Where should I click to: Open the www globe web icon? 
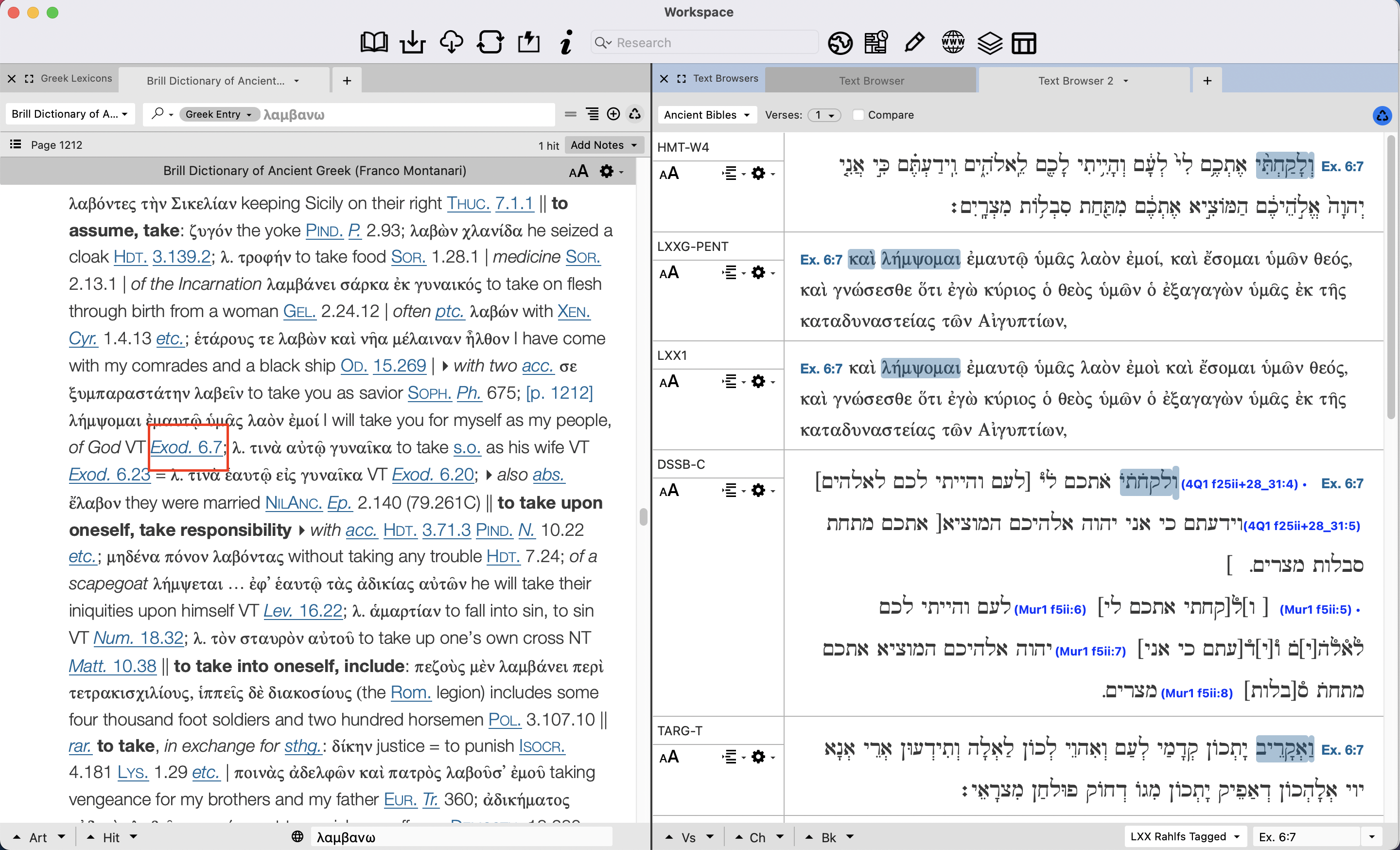click(x=953, y=43)
